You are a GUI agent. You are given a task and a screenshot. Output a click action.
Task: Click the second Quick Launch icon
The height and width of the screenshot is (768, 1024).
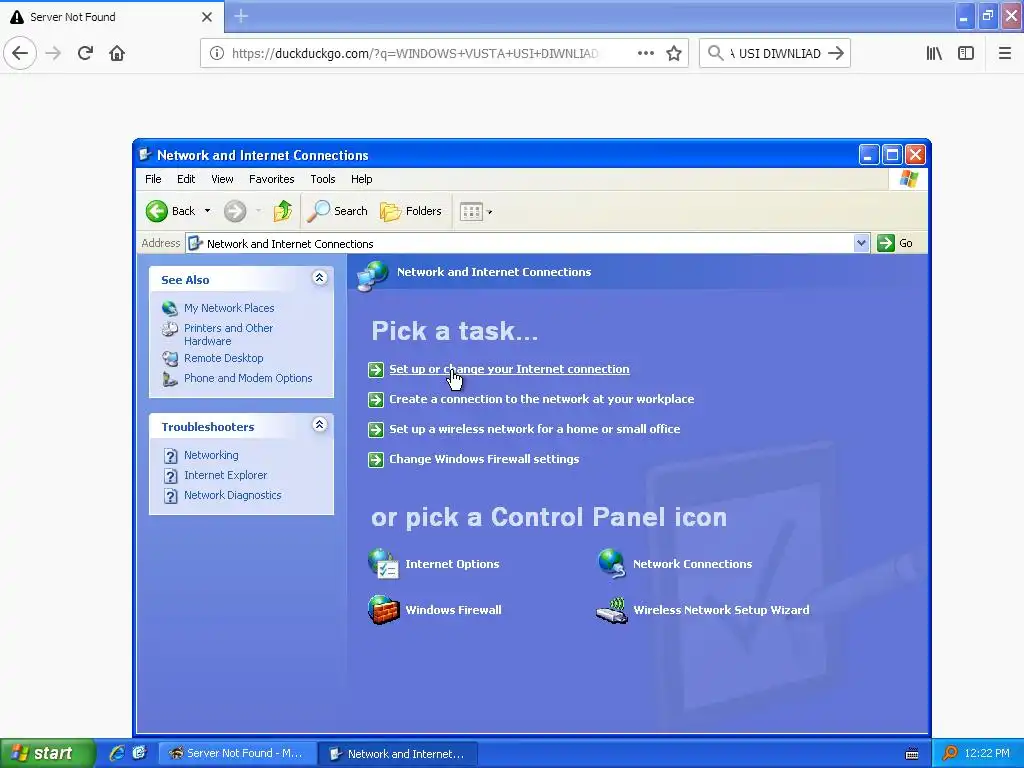pos(139,754)
